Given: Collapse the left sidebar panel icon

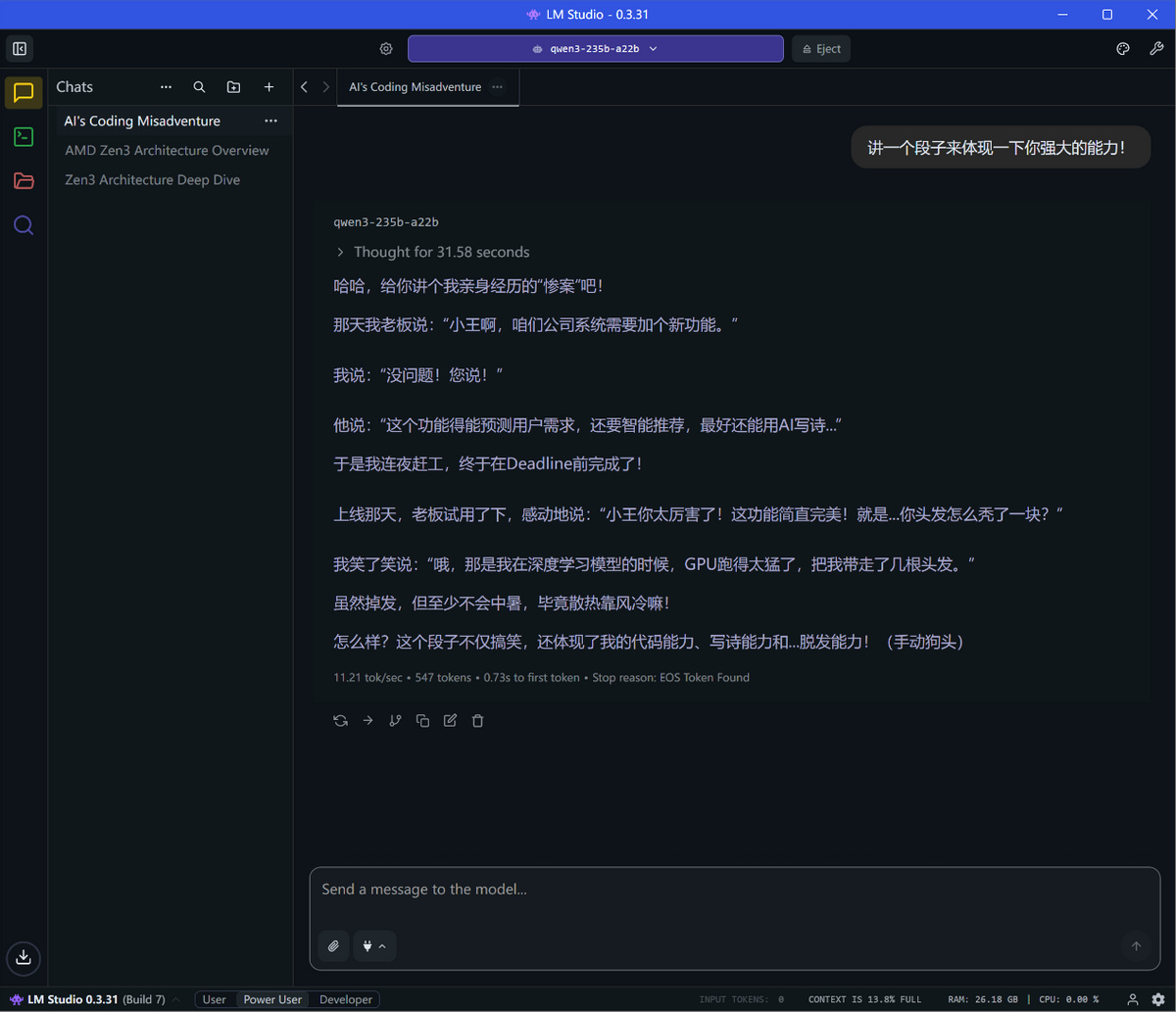Looking at the screenshot, I should tap(20, 49).
